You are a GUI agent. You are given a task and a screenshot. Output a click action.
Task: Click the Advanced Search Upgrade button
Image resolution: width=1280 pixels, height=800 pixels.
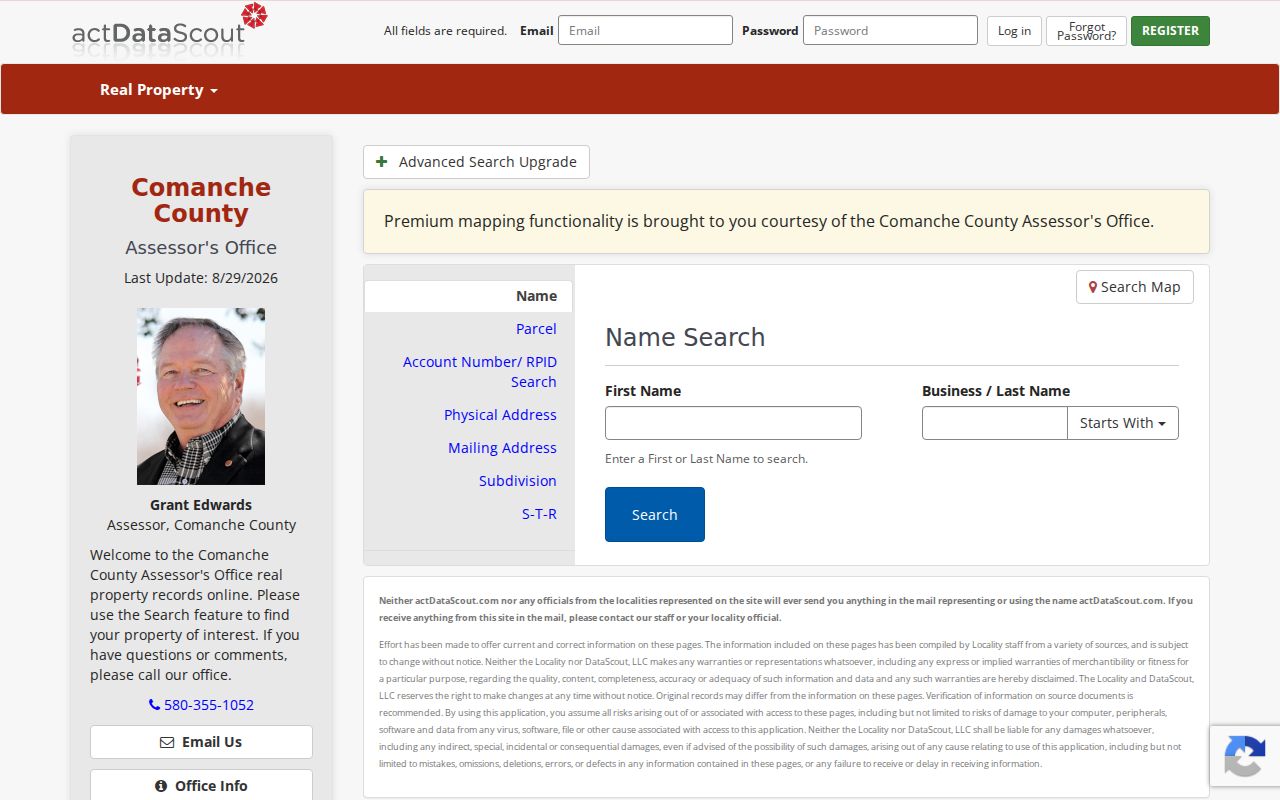coord(476,162)
